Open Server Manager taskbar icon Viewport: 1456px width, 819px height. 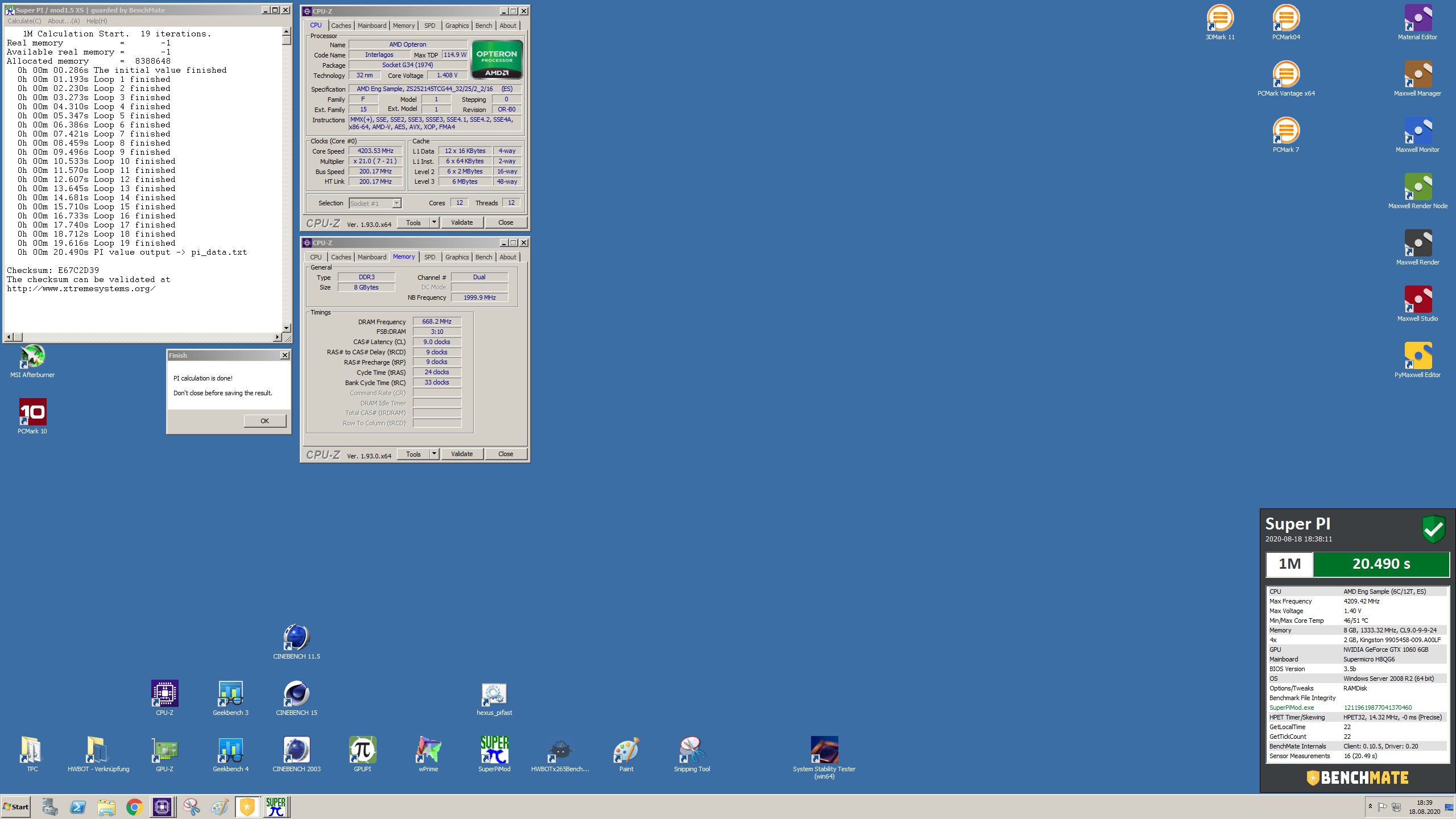(50, 806)
